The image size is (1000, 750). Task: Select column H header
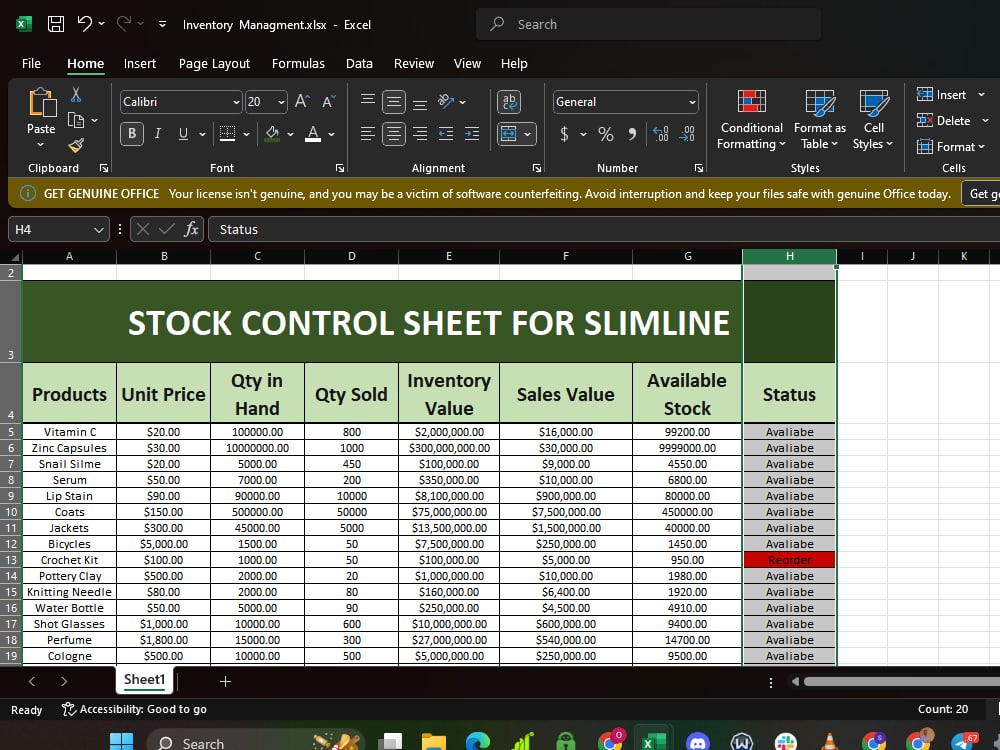[789, 256]
